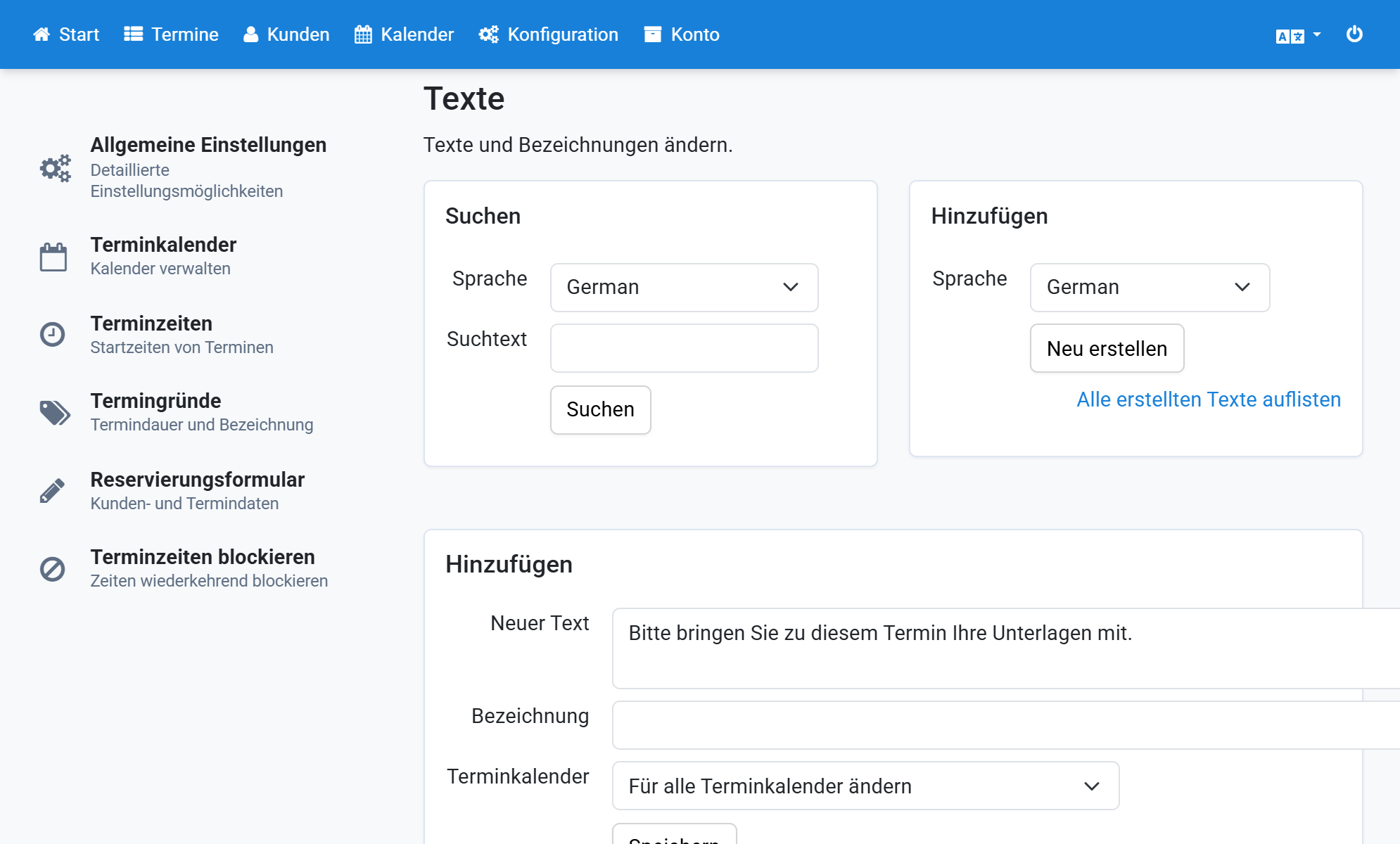
Task: Click the archive box icon beside Konto
Action: tap(653, 34)
